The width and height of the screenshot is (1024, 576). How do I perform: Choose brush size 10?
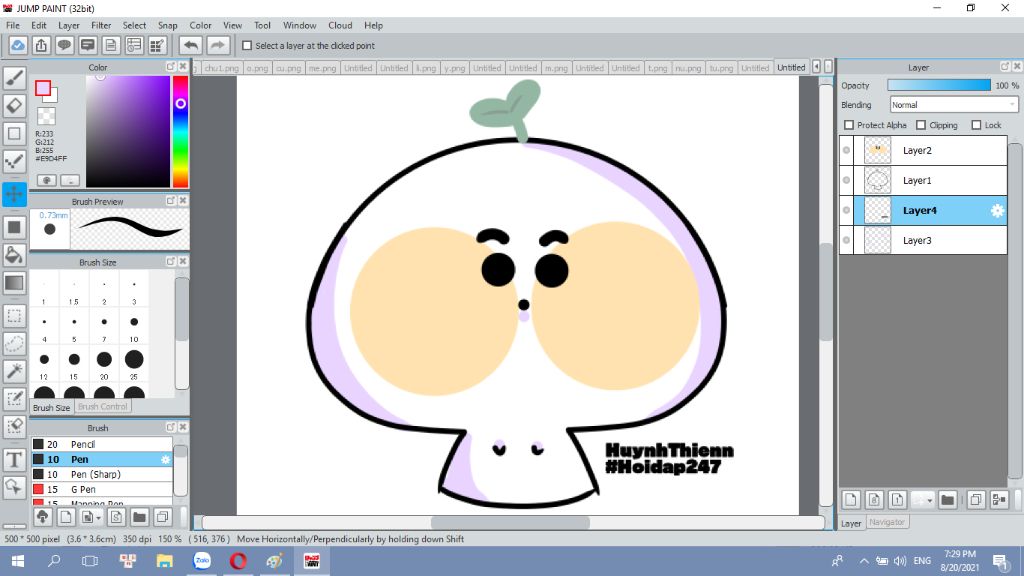pyautogui.click(x=134, y=325)
